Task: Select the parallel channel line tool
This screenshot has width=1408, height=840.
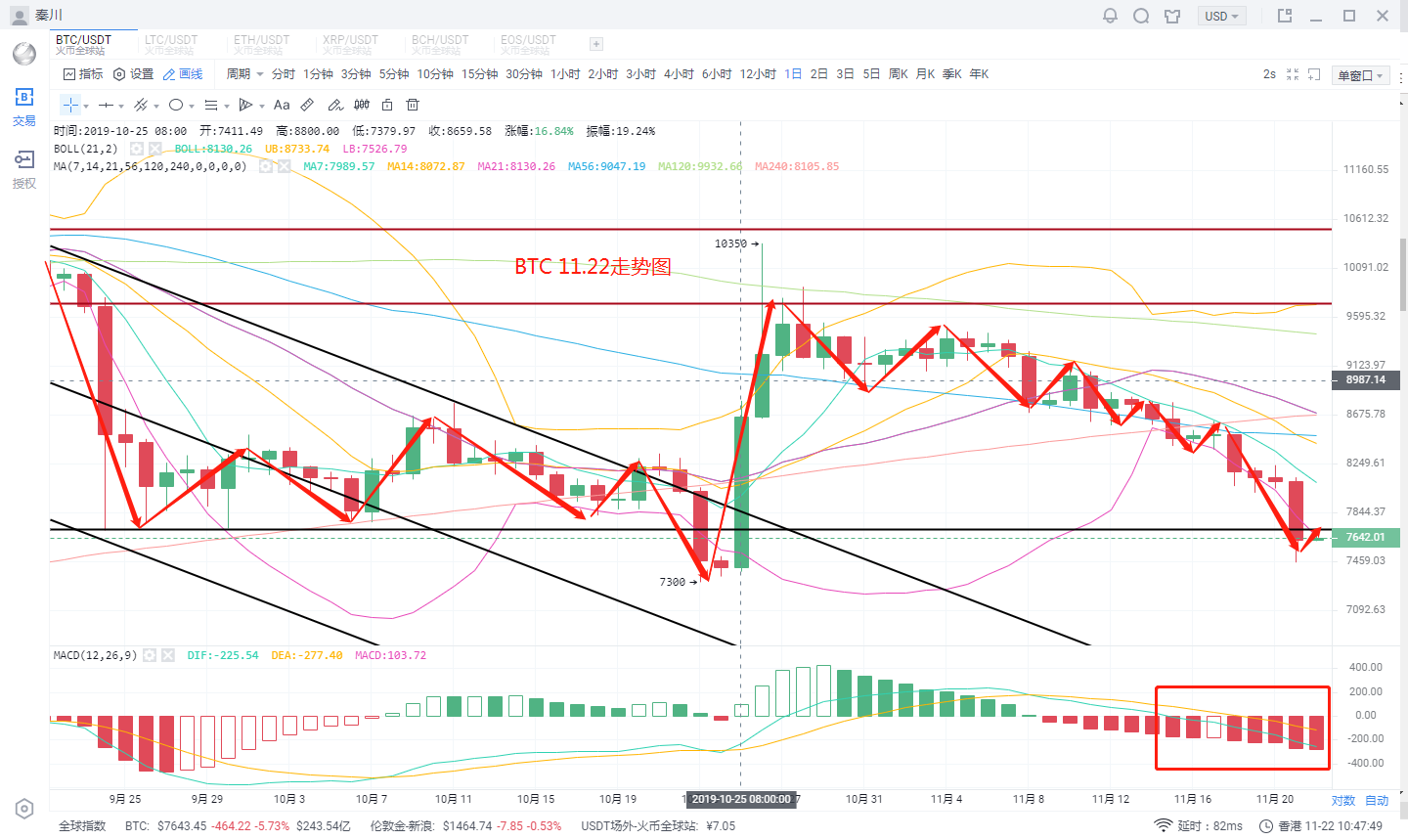Action: click(x=141, y=105)
